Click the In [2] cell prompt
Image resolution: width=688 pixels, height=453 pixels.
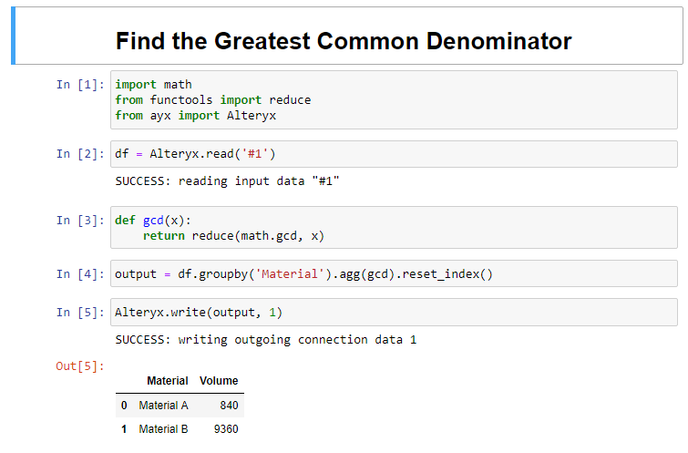[80, 154]
